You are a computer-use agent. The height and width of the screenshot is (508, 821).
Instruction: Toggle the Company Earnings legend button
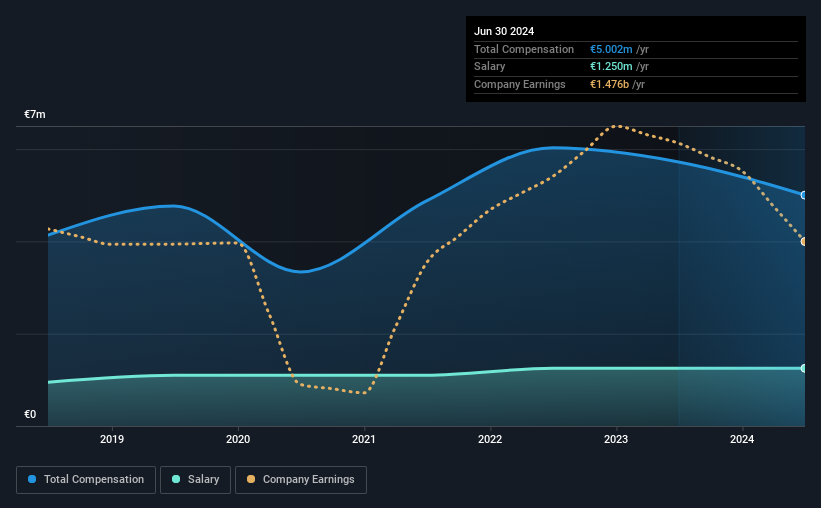point(301,480)
